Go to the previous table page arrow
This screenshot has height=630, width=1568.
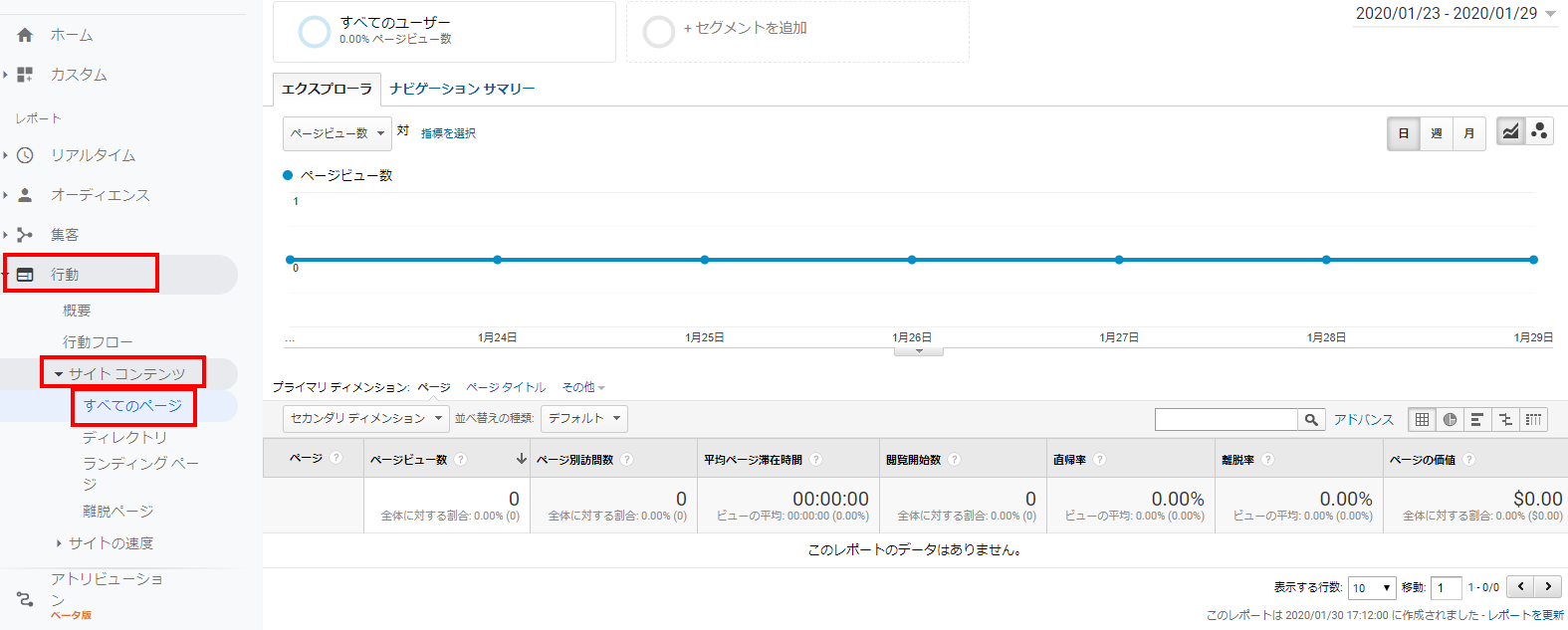tap(1520, 587)
